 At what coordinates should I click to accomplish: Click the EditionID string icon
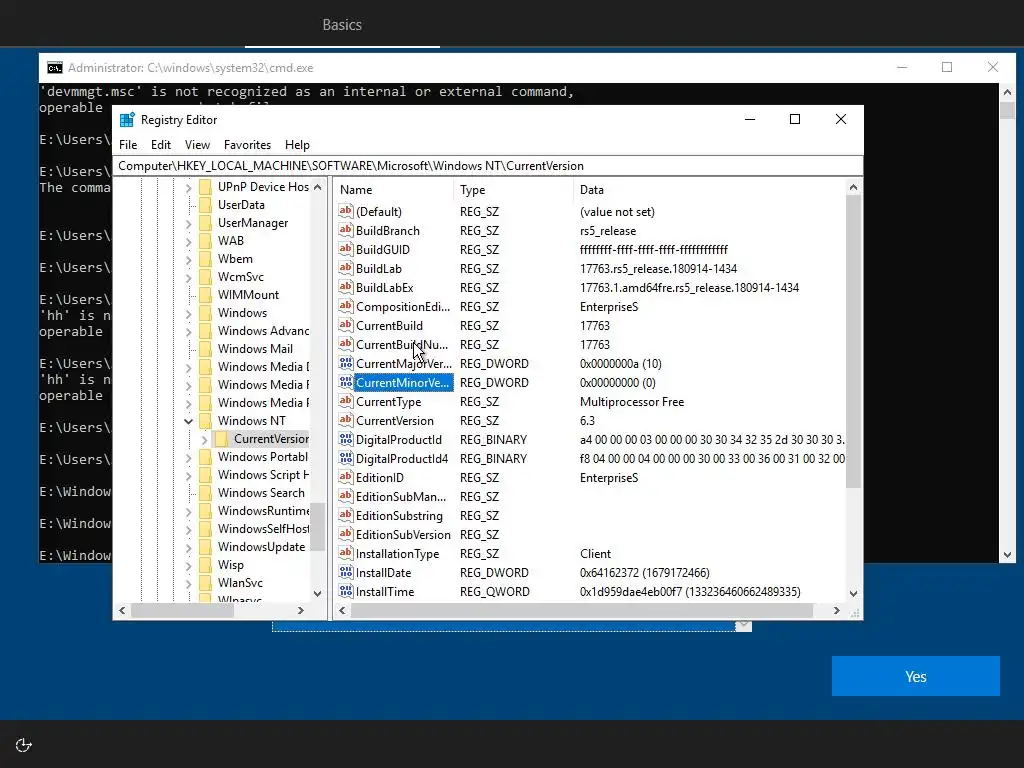click(345, 477)
